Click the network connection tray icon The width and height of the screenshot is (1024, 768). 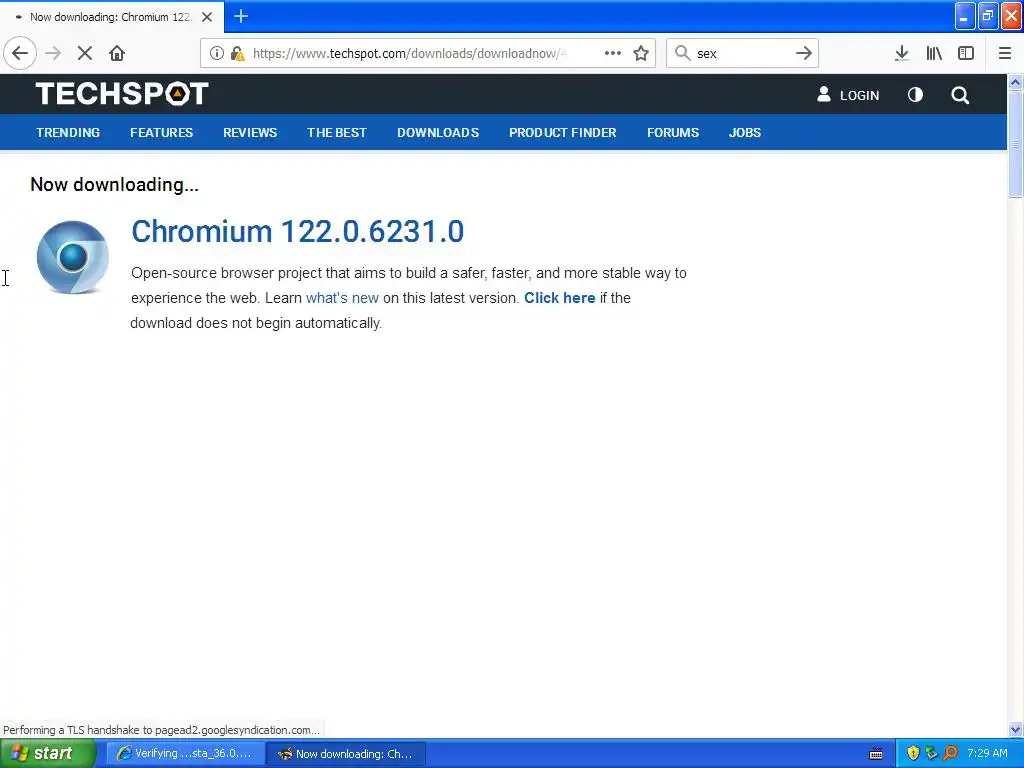(932, 754)
